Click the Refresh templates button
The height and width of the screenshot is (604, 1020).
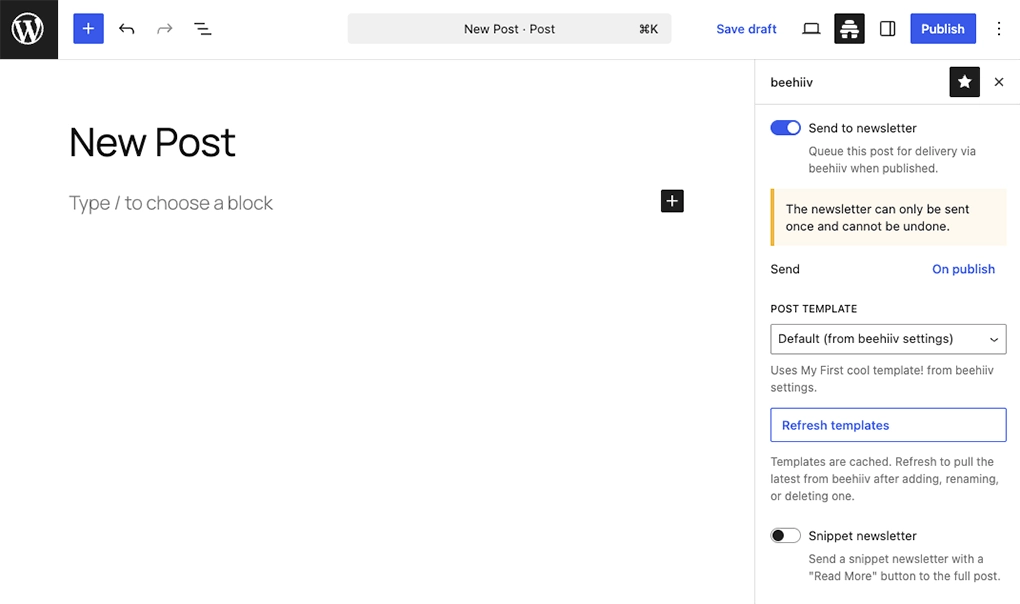tap(888, 425)
